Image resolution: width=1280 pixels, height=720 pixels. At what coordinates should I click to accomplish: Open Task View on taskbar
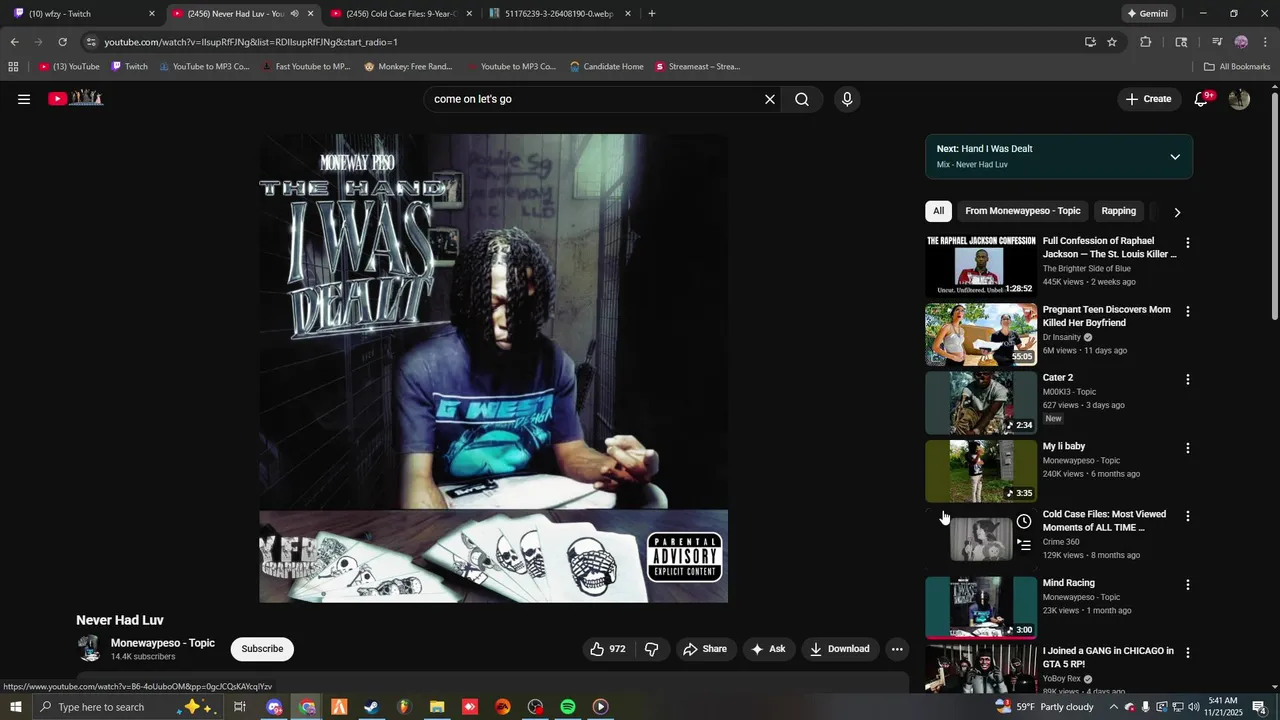pyautogui.click(x=240, y=707)
